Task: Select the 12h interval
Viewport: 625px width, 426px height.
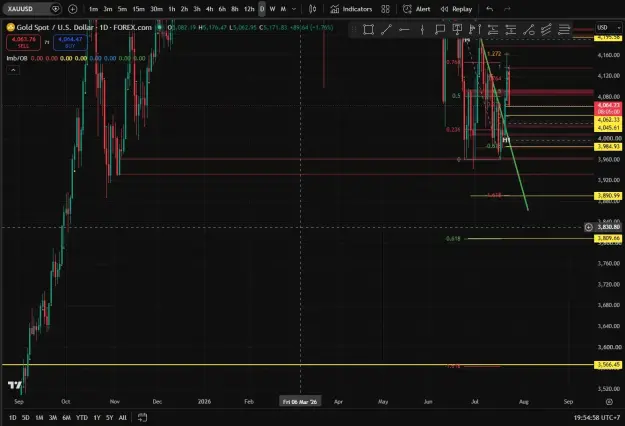Action: coord(249,9)
